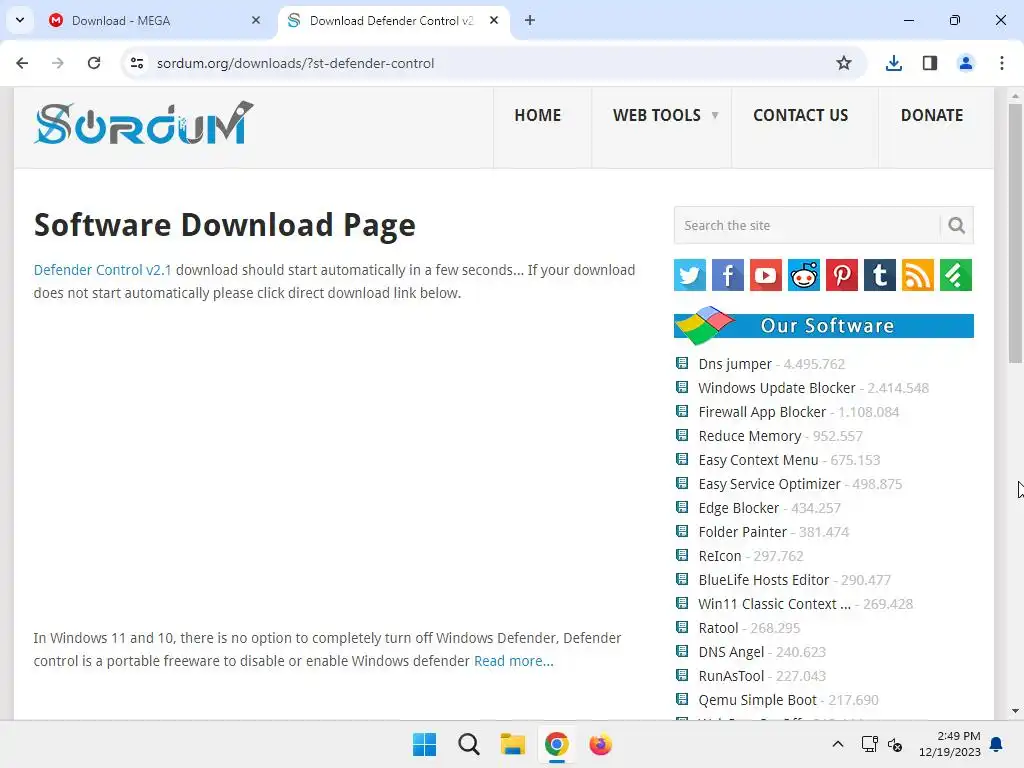Viewport: 1024px width, 768px height.
Task: Open taskbar Search icon
Action: point(468,744)
